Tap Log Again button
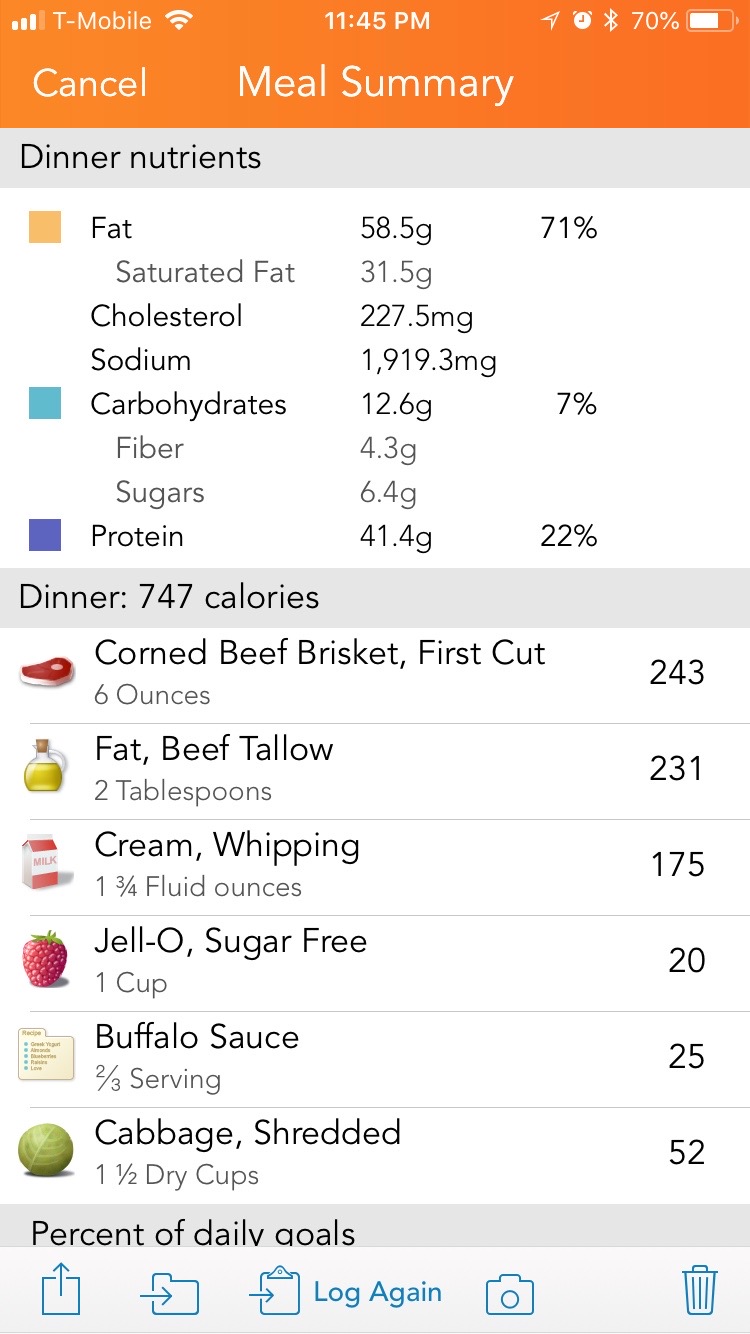Image resolution: width=750 pixels, height=1334 pixels. pyautogui.click(x=346, y=1292)
